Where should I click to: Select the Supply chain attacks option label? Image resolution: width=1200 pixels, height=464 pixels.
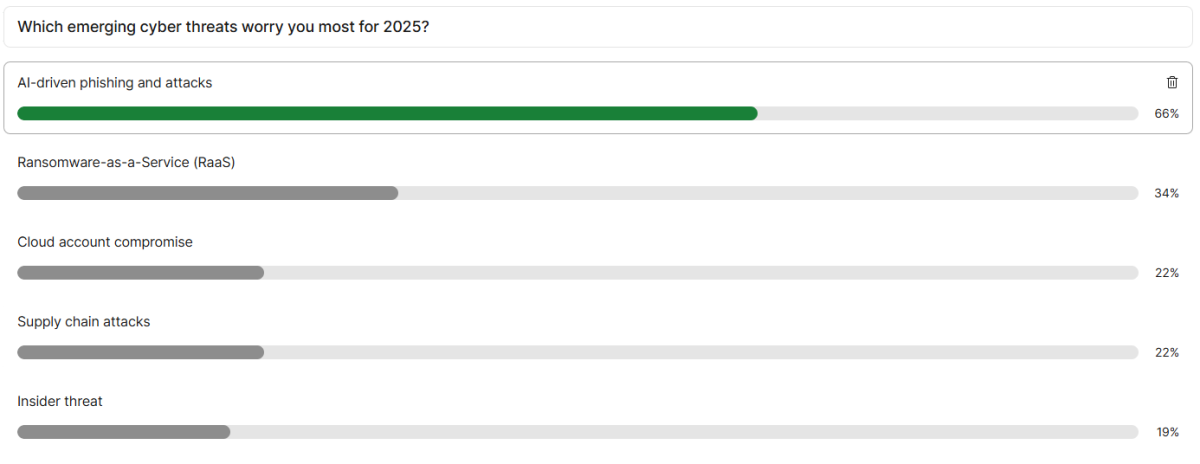(x=84, y=322)
